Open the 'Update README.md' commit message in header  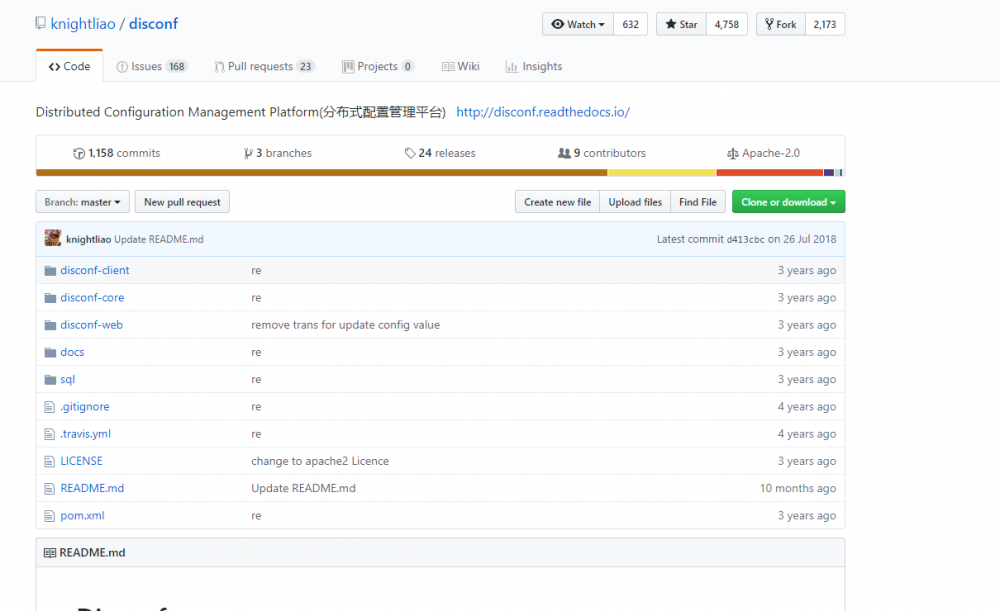pos(159,239)
